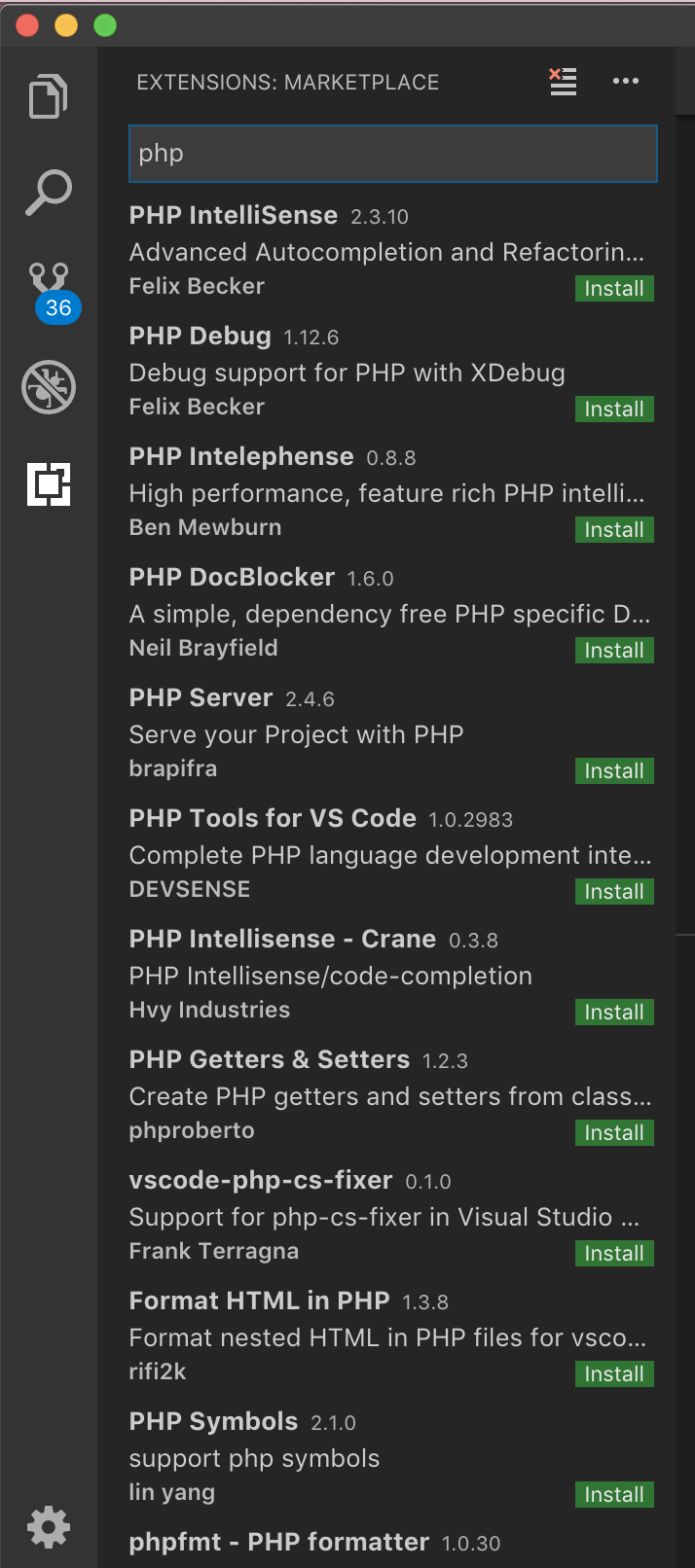The image size is (695, 1568).
Task: Open PHP Tools for VS Code details
Action: pyautogui.click(x=273, y=819)
